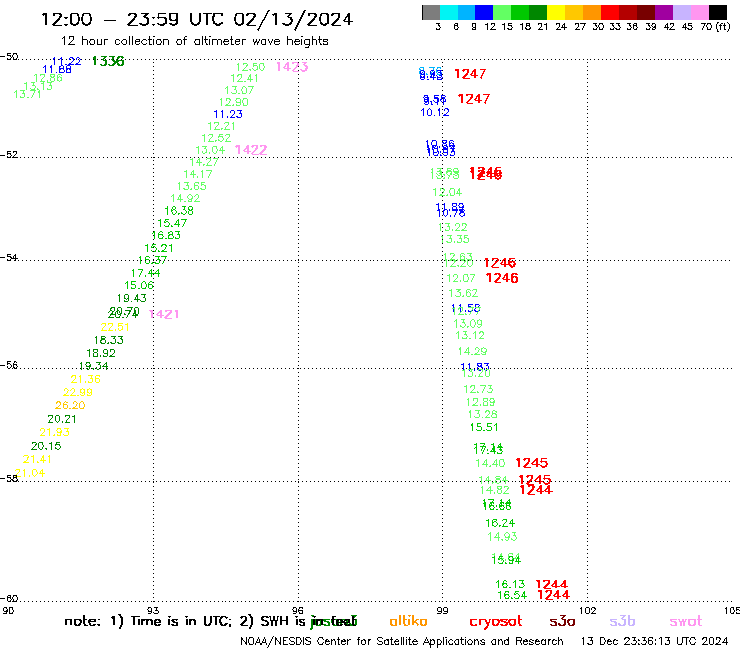Click the wave height value 16.24
740x650 pixels.
[x=500, y=523]
